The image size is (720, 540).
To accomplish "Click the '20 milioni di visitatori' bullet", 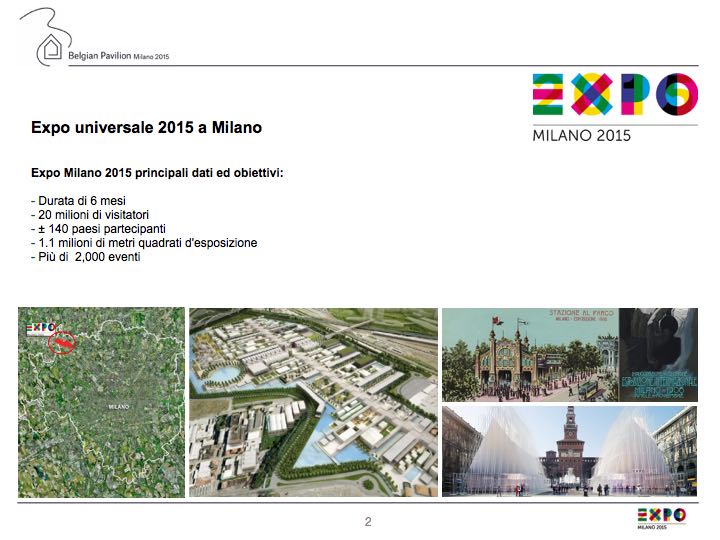I will (95, 215).
